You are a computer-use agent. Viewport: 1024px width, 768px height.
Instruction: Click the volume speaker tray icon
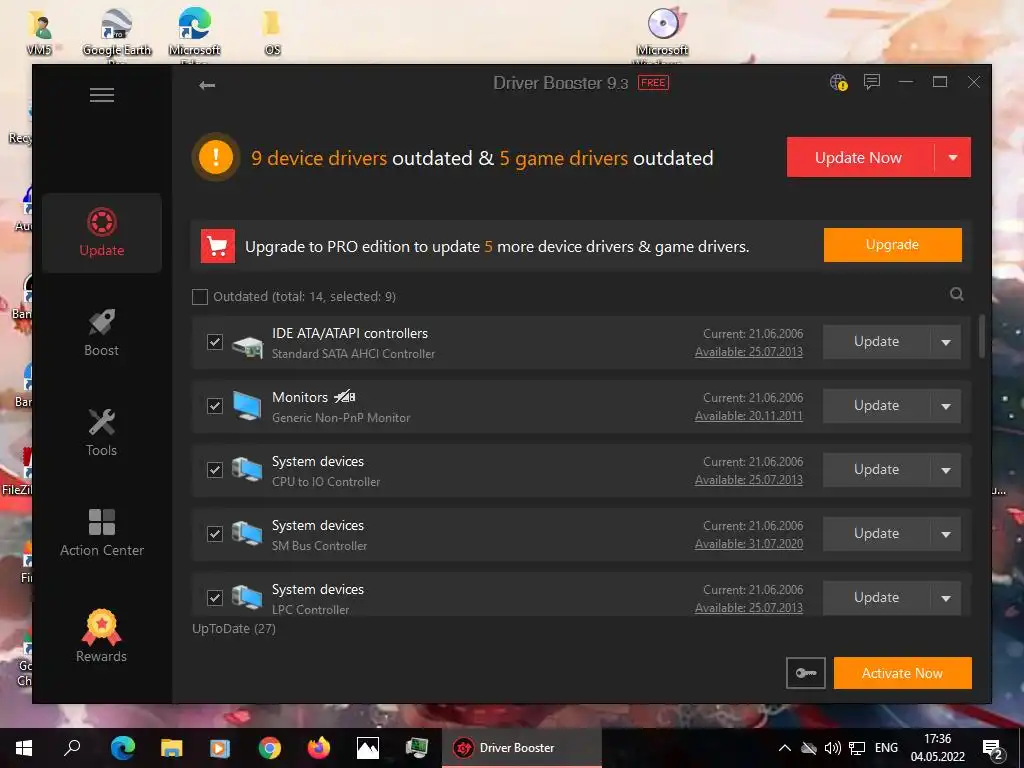pos(832,748)
